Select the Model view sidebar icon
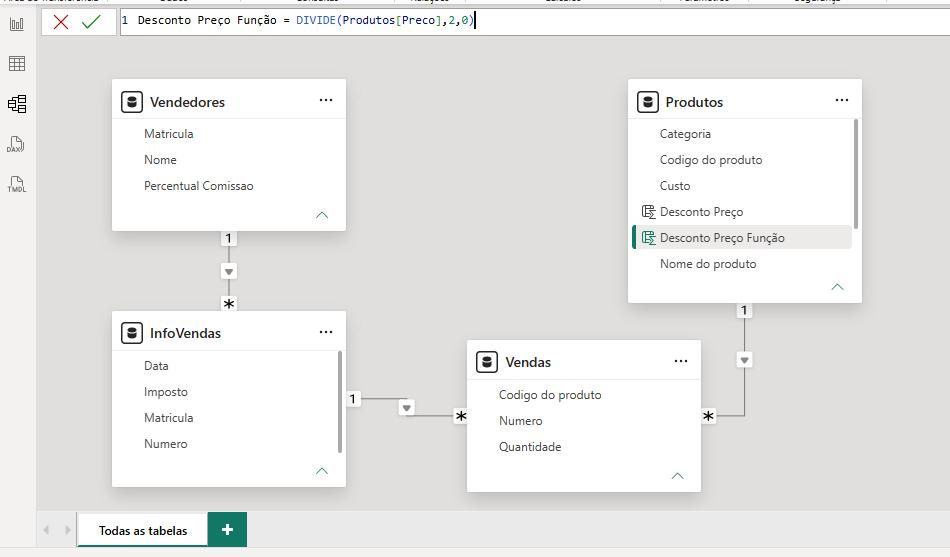The image size is (950, 557). [x=17, y=104]
